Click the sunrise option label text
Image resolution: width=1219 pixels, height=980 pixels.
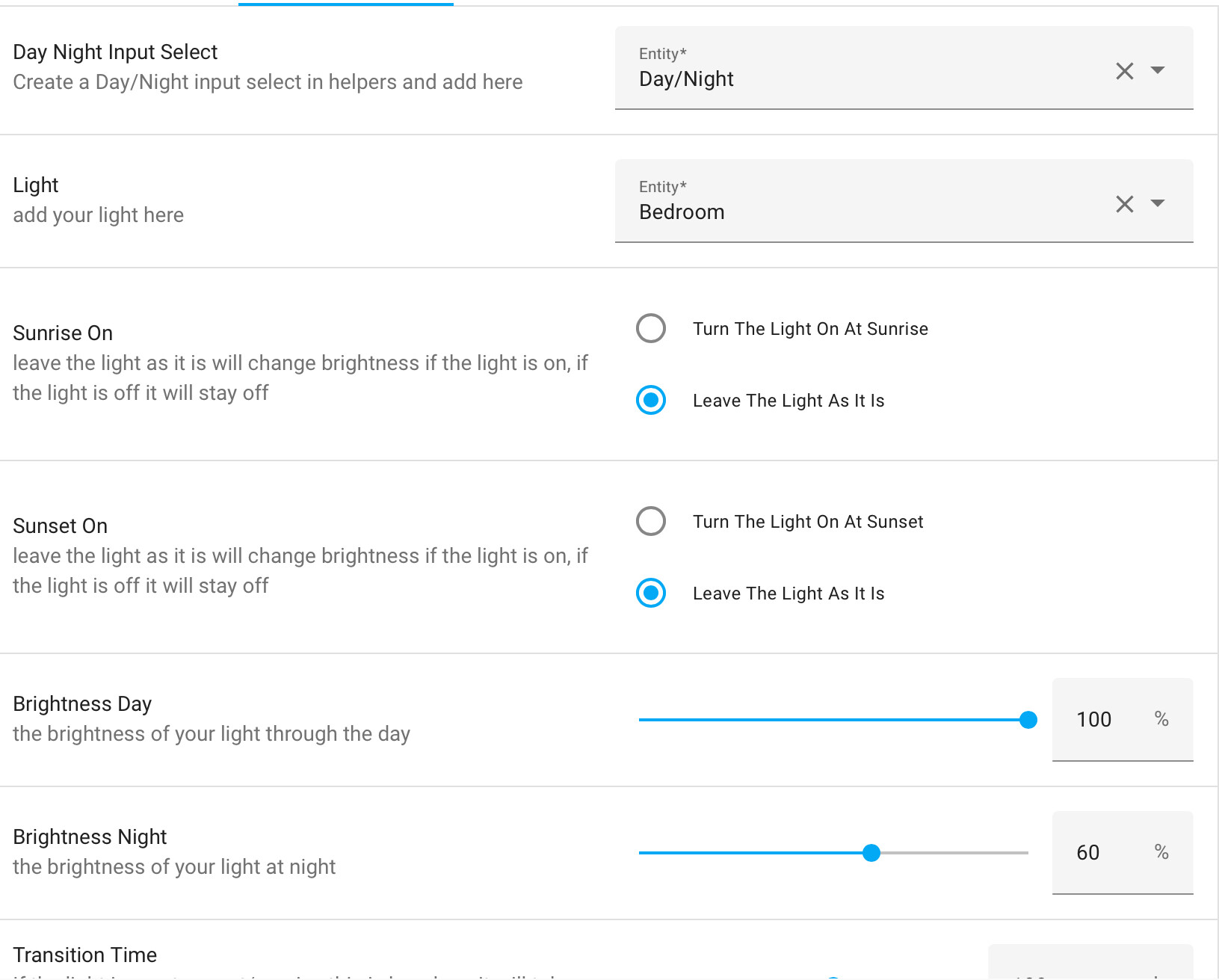tap(809, 328)
